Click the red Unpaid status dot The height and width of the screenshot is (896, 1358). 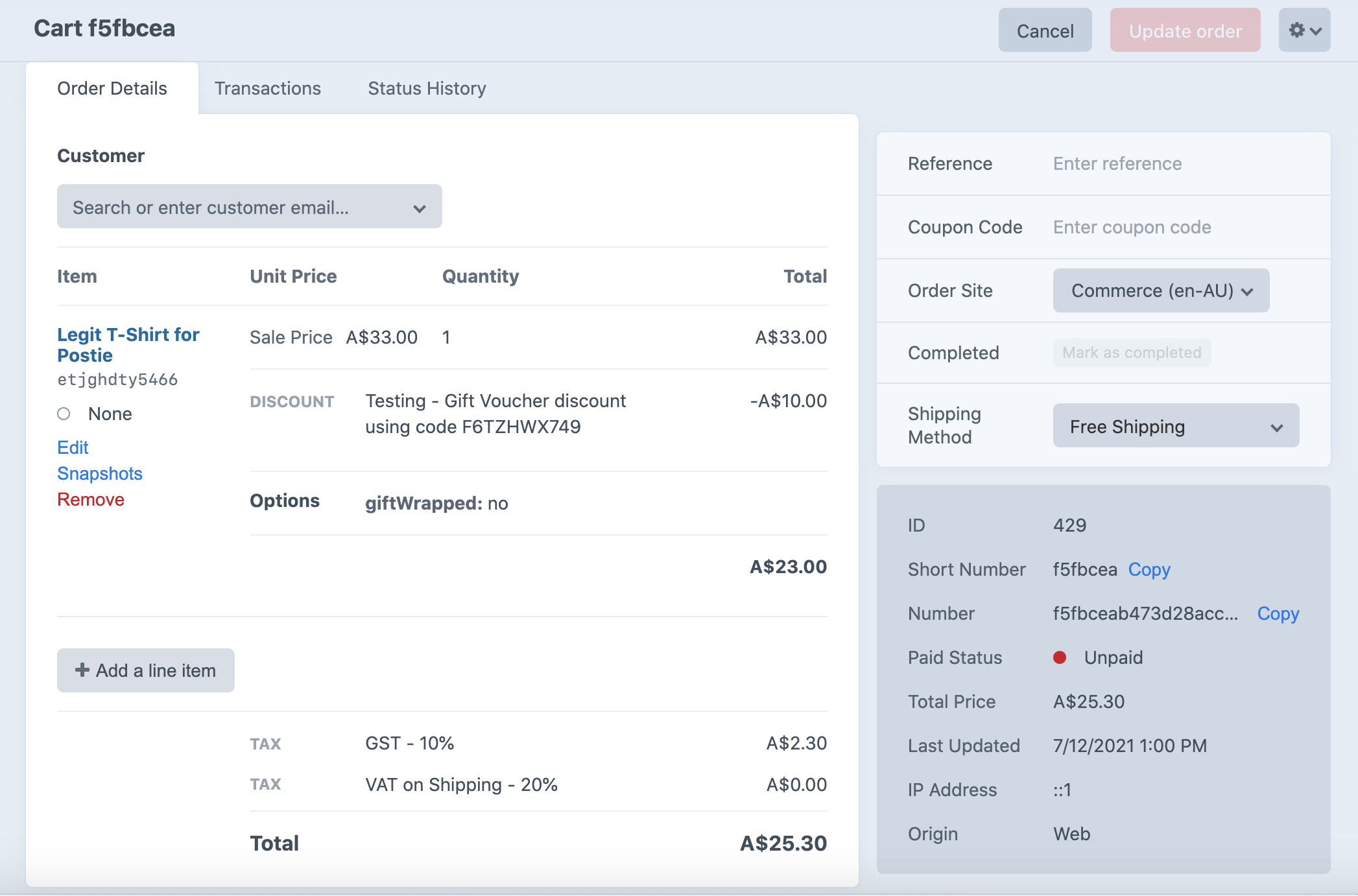1061,657
